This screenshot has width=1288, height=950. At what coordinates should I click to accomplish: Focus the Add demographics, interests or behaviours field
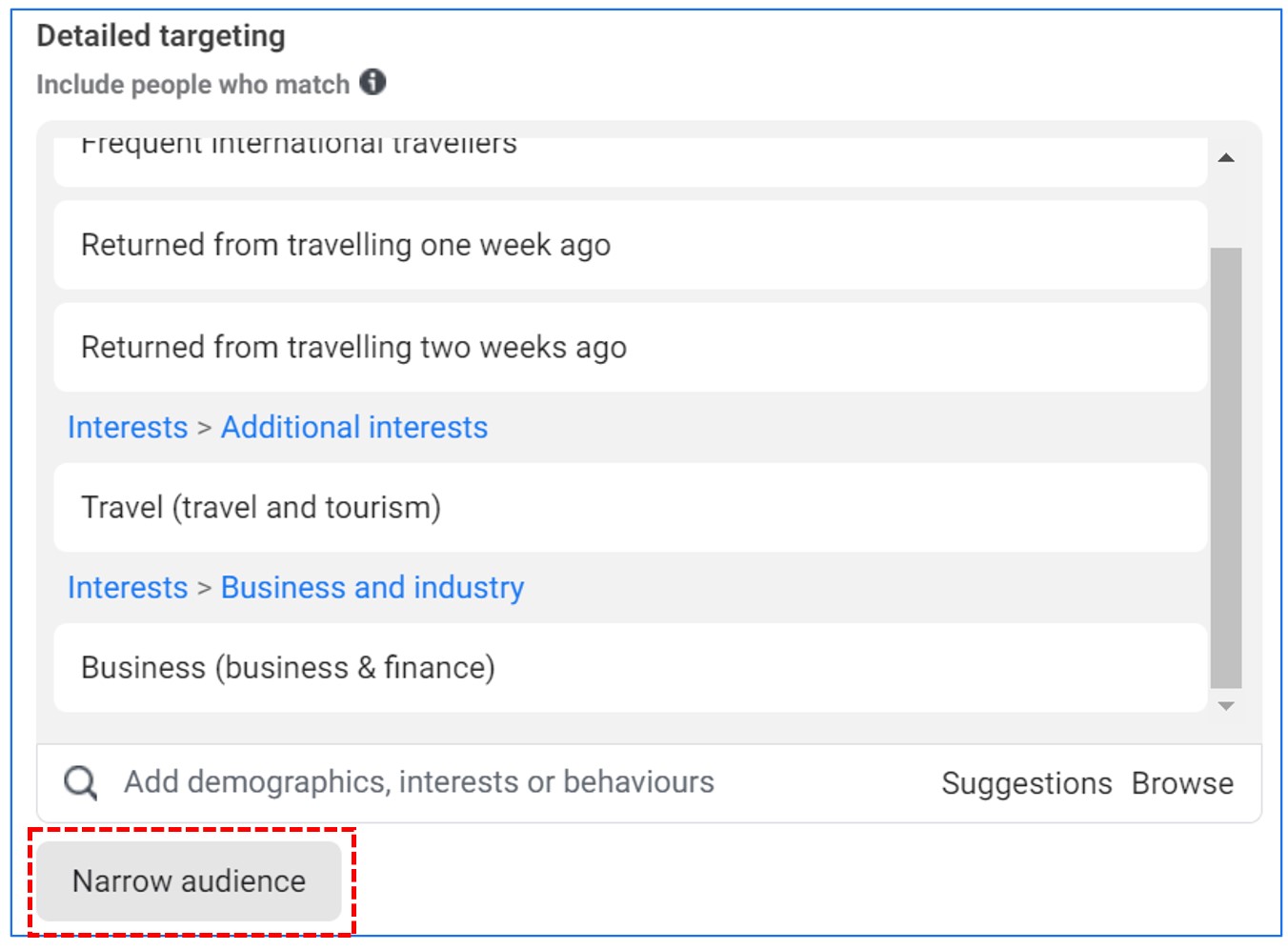tap(419, 782)
